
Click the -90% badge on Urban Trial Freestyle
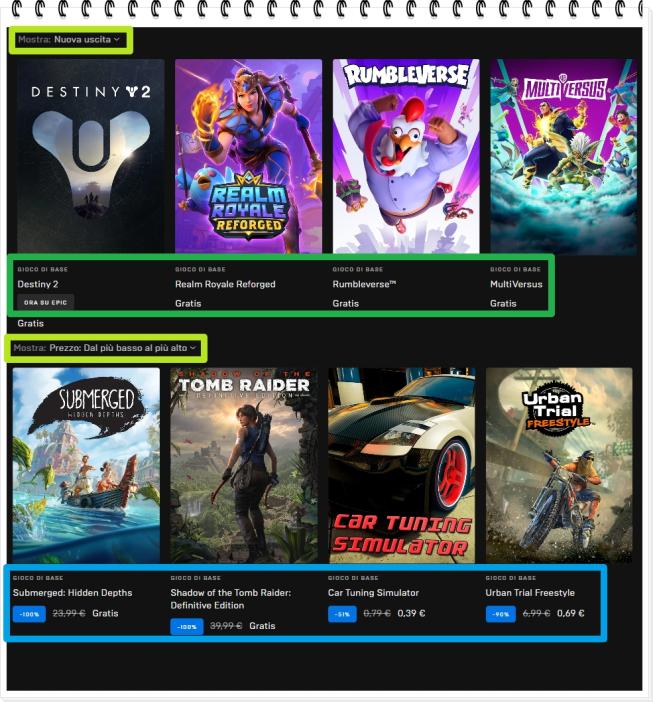coord(501,614)
